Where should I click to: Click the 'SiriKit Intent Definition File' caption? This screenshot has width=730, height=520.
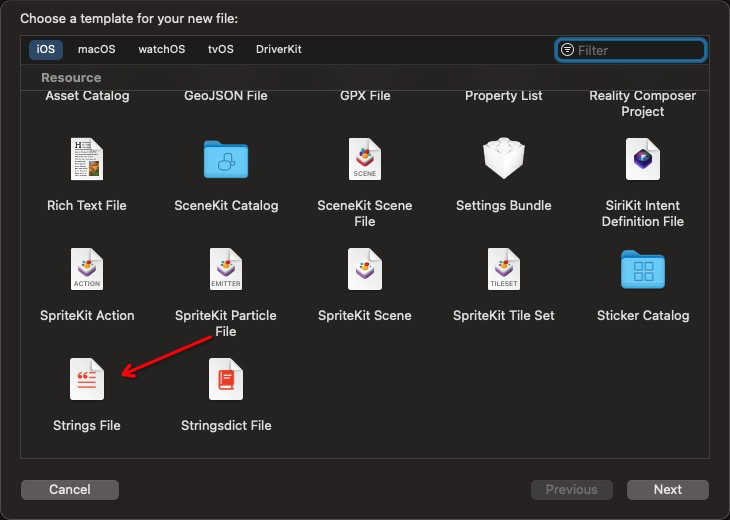coord(642,213)
